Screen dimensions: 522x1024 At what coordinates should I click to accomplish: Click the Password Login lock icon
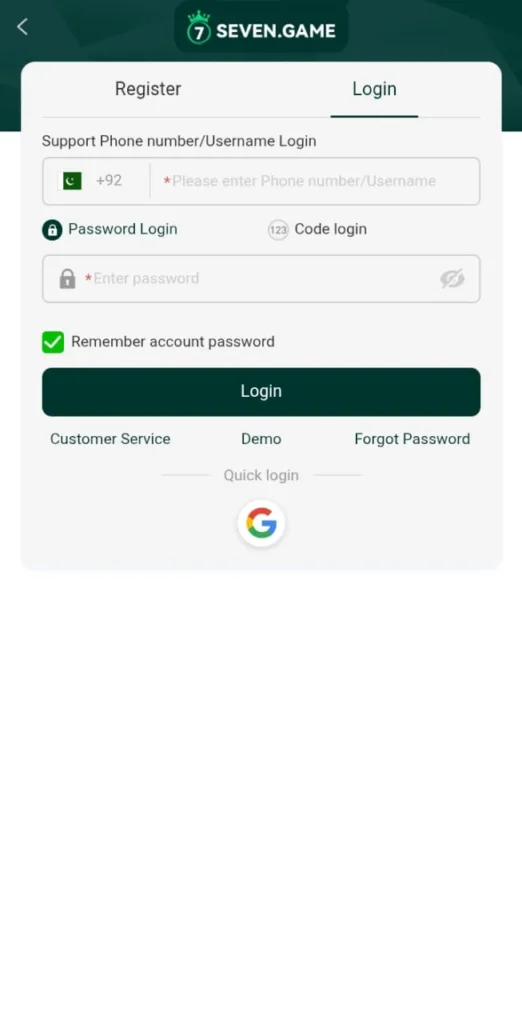52,230
